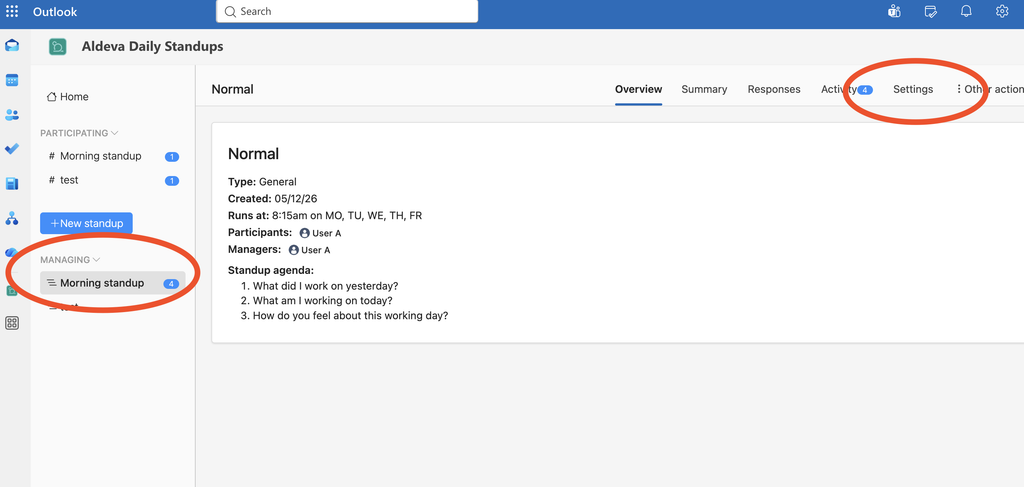Click the Aldeva Daily Standups title
The image size is (1024, 487).
[152, 47]
